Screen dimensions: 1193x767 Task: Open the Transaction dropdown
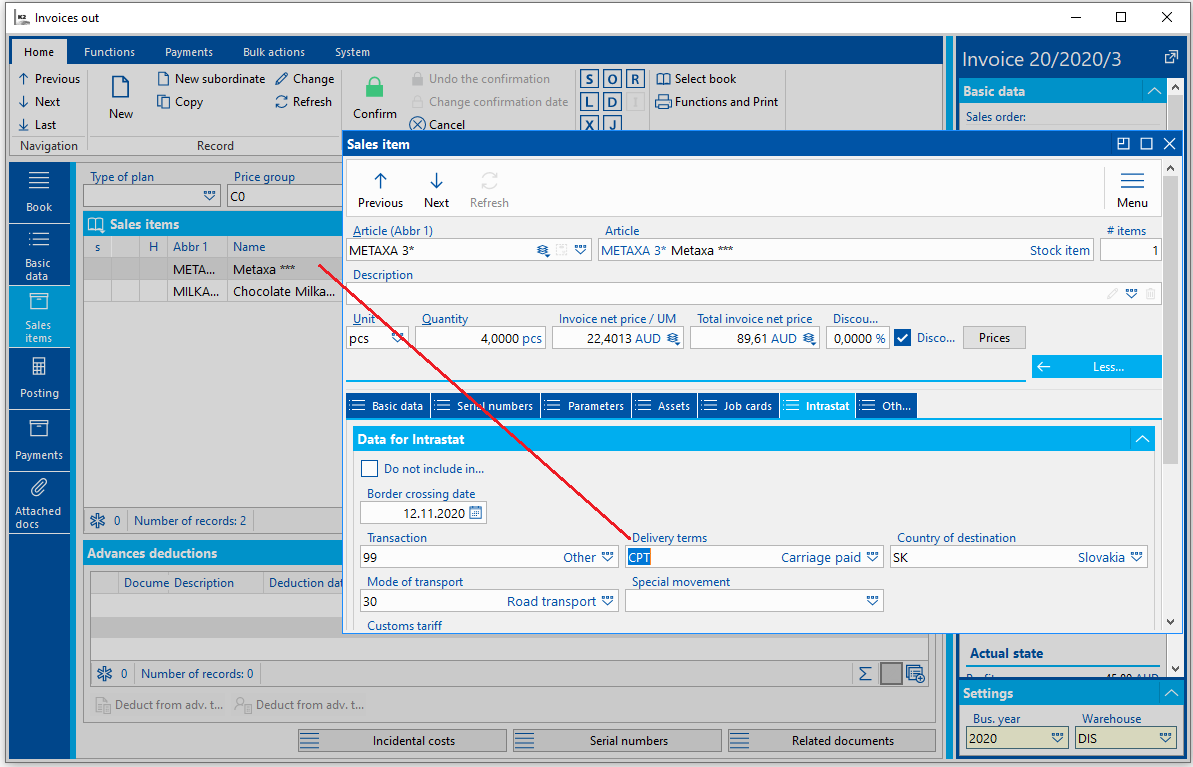coord(607,557)
